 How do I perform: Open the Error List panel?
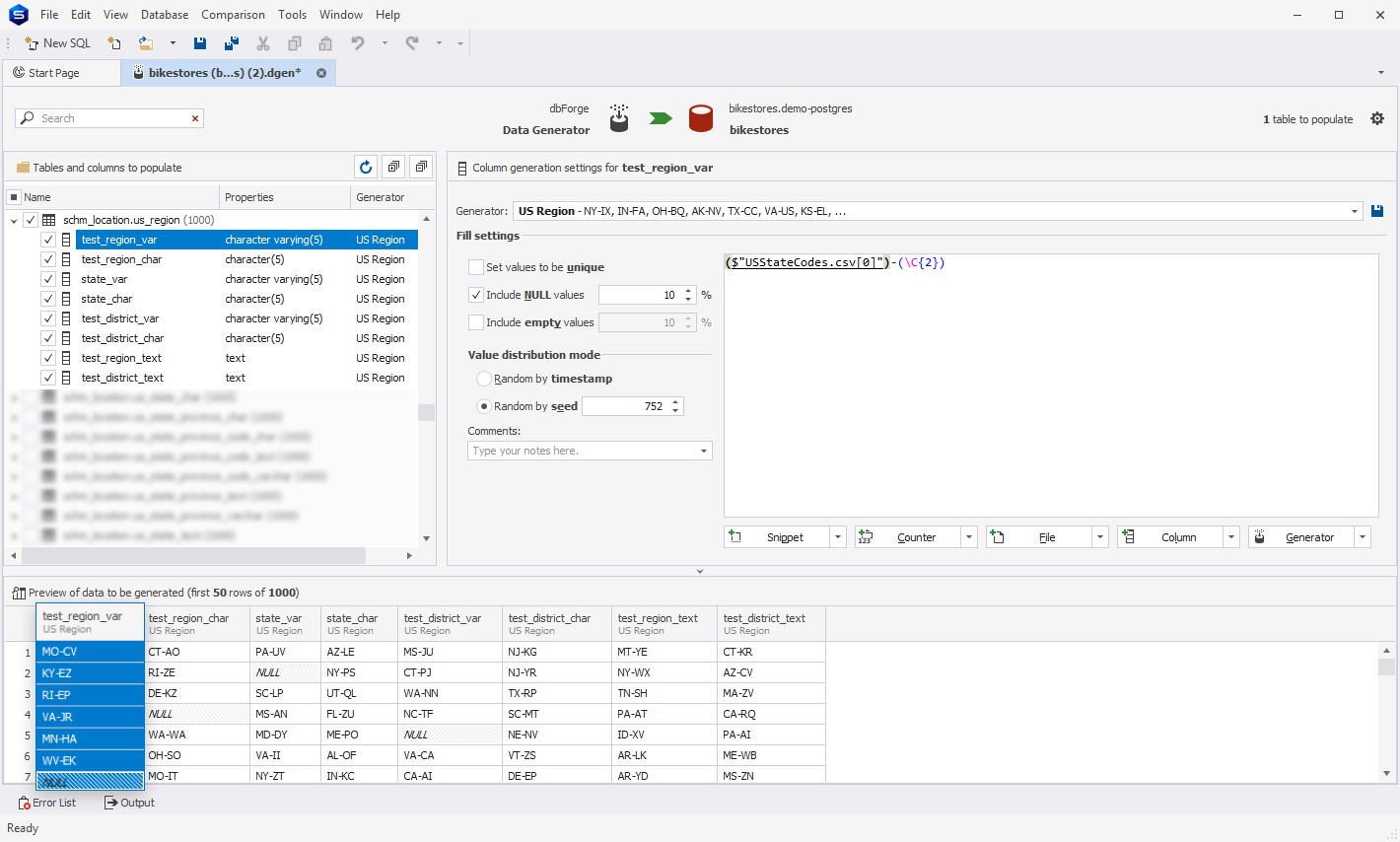(x=47, y=803)
